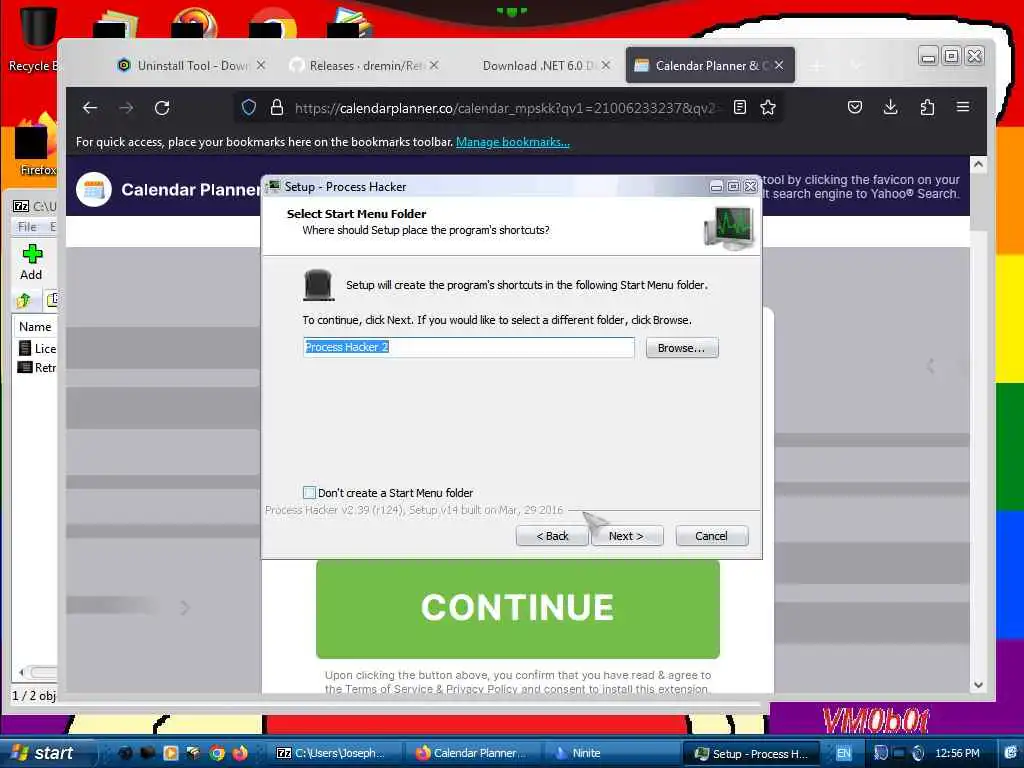This screenshot has width=1024, height=768.
Task: Close the Calendar Planner tab
Action: 779,65
